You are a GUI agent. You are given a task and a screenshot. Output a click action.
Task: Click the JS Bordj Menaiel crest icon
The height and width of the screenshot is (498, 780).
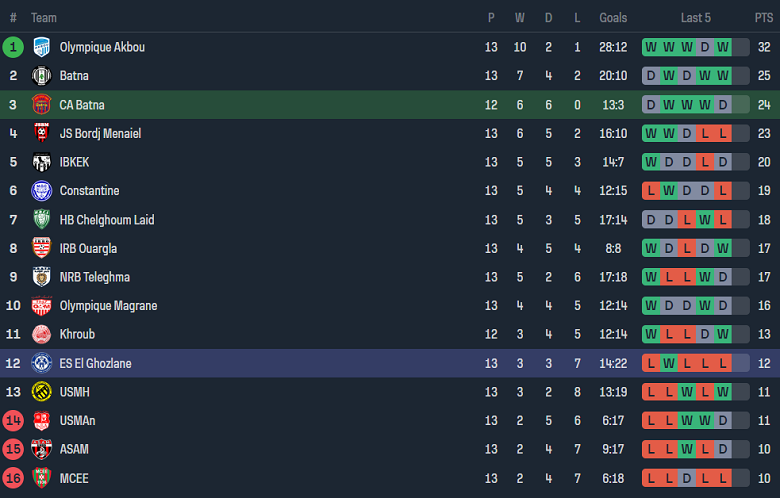(x=41, y=133)
